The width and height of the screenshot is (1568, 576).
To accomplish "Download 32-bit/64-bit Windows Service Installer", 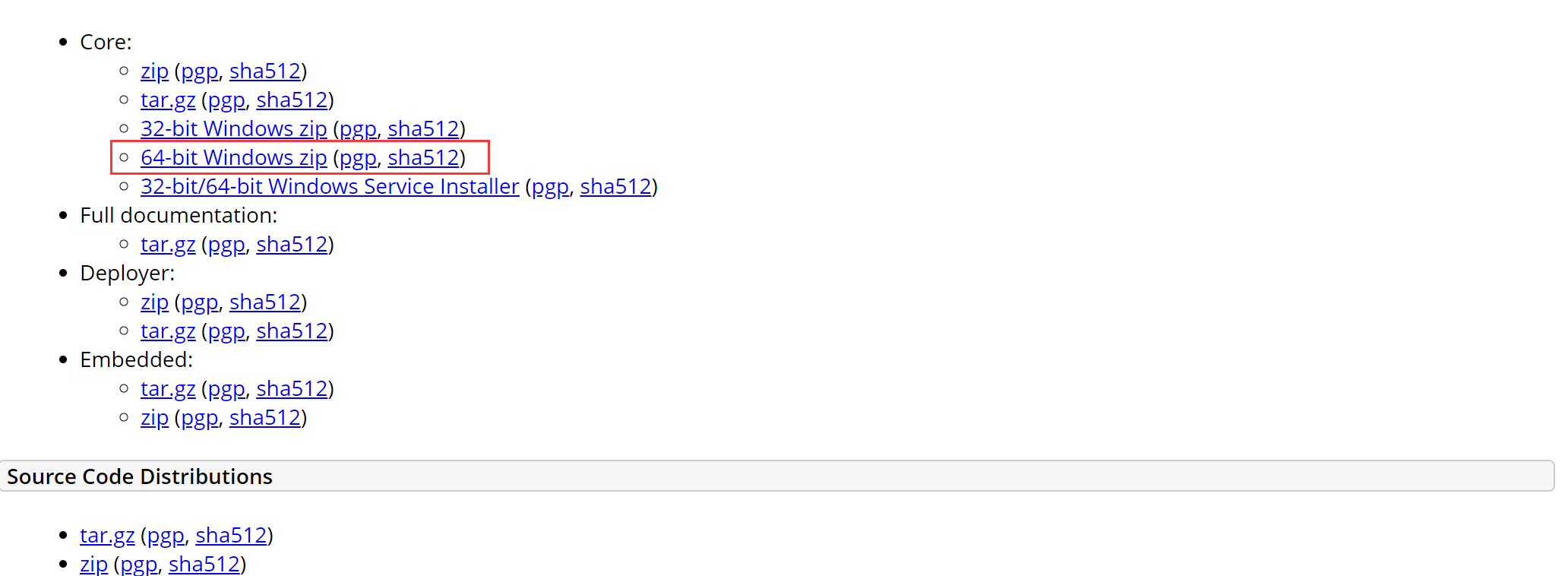I will (x=330, y=187).
